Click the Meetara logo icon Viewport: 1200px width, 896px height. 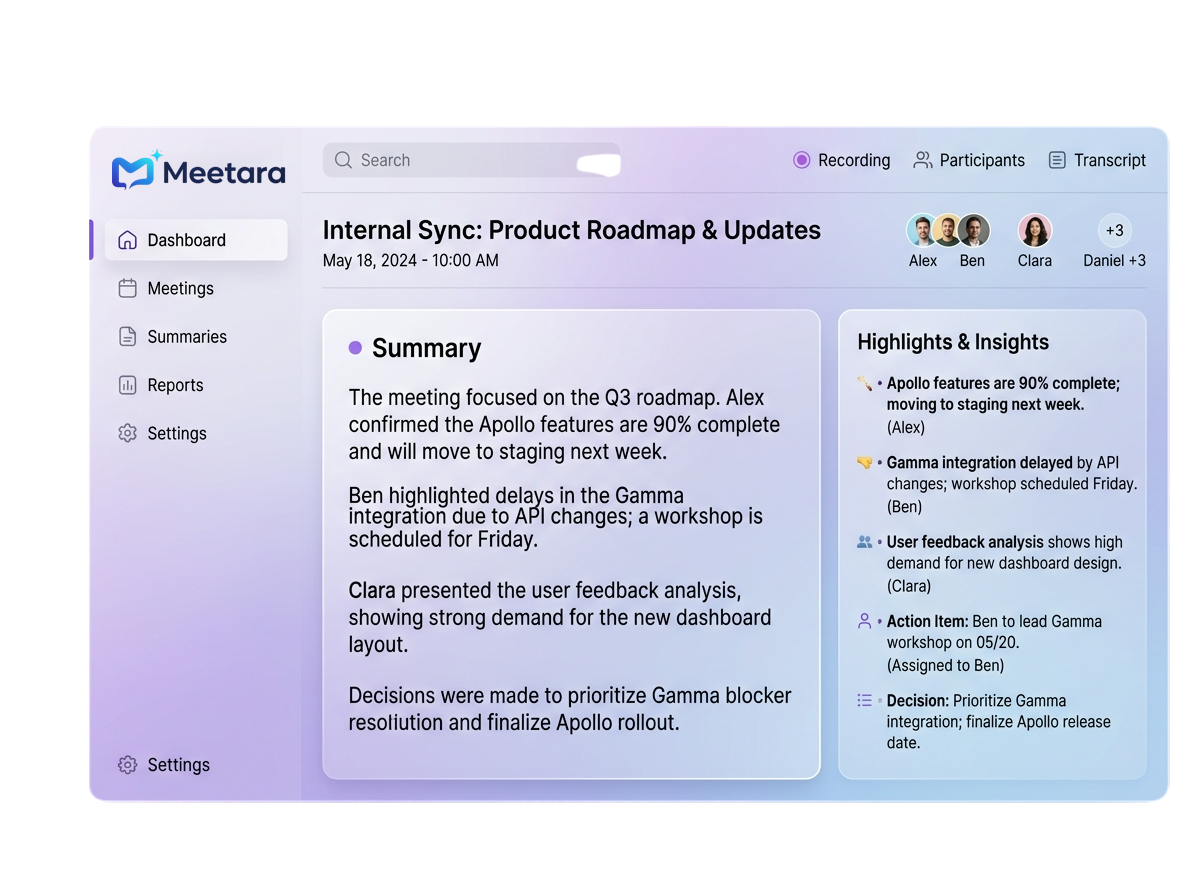(134, 171)
